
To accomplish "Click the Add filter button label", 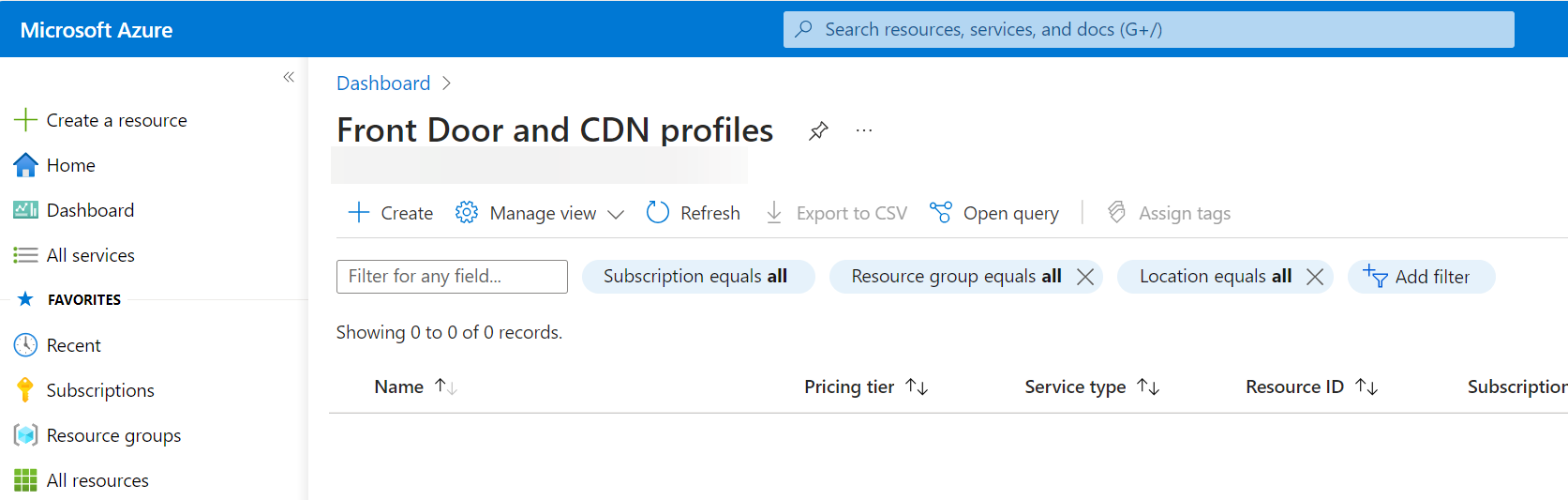I will coord(1432,277).
